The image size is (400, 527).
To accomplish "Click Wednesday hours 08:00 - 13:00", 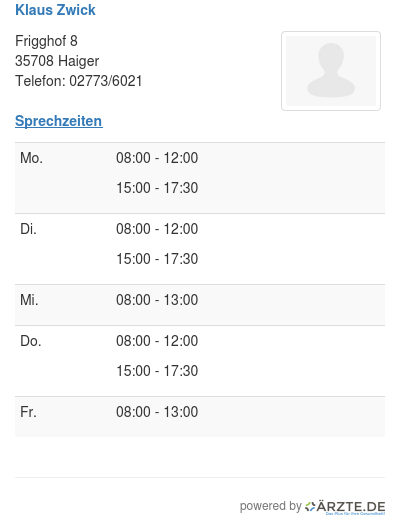I will click(x=157, y=300).
